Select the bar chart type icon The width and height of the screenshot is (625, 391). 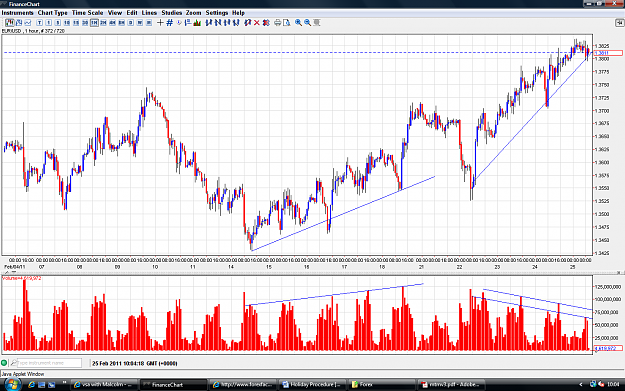[x=19, y=23]
